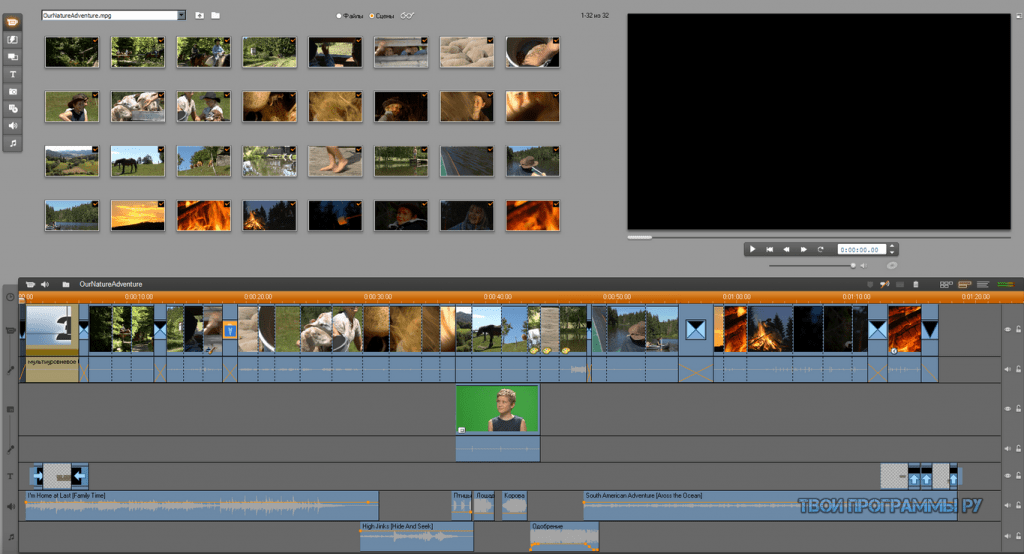
Task: Toggle mute speaker of the original audio track
Action: (x=1008, y=369)
